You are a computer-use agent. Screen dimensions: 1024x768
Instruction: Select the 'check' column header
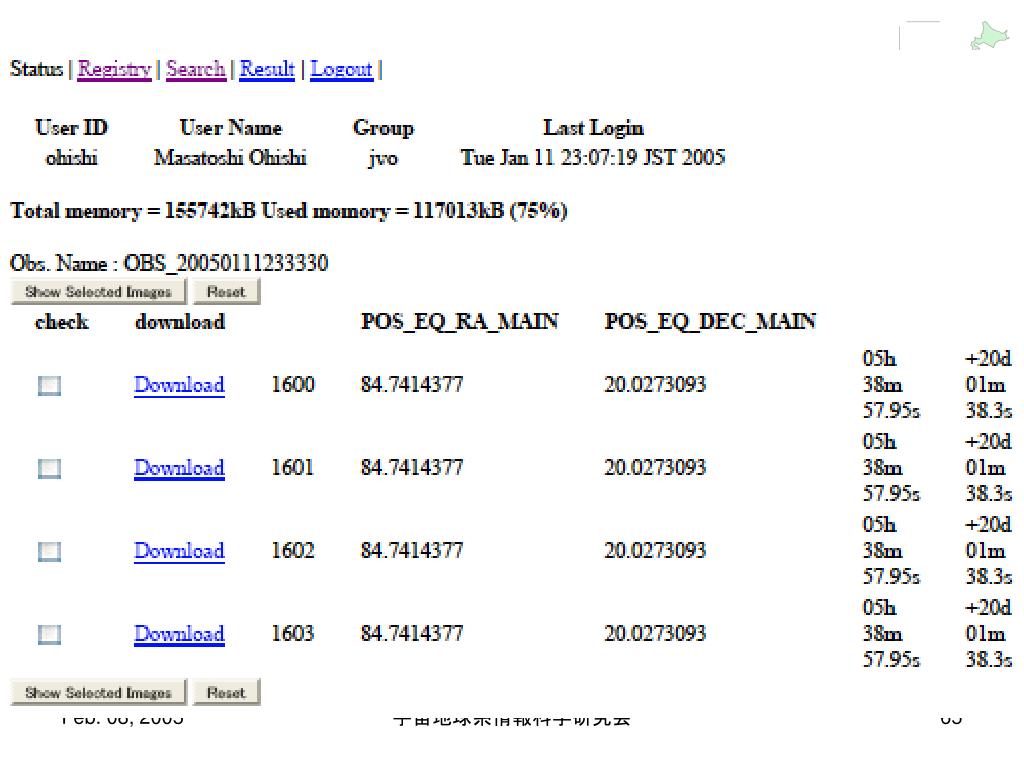pyautogui.click(x=61, y=321)
